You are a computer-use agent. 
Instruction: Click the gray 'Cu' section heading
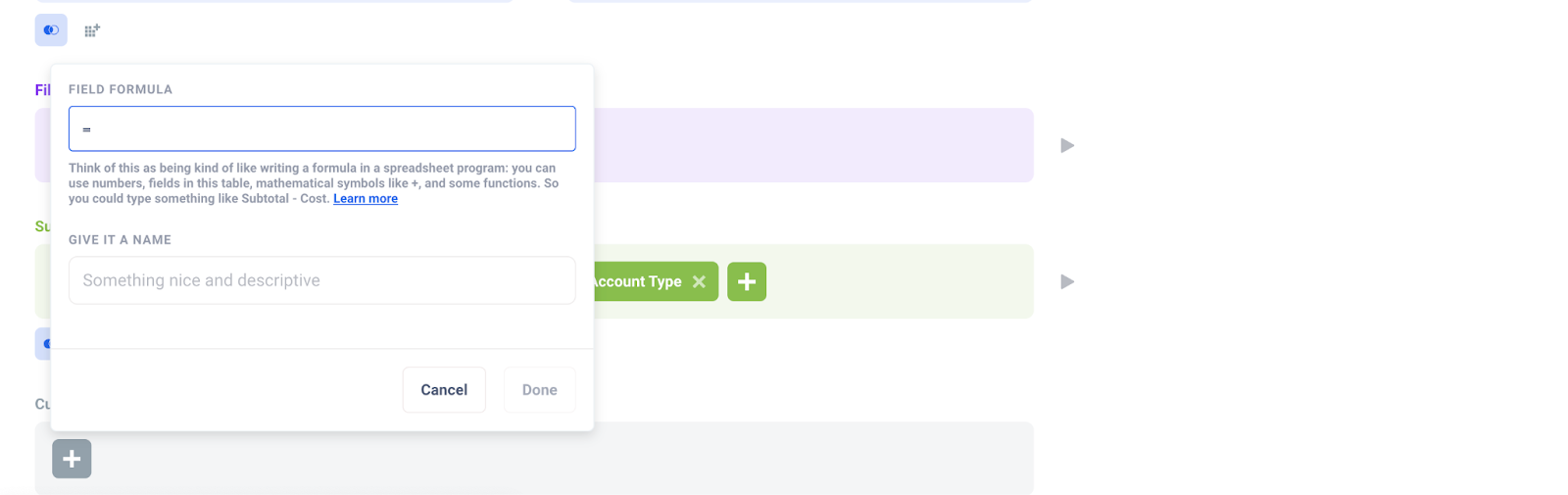pyautogui.click(x=43, y=404)
